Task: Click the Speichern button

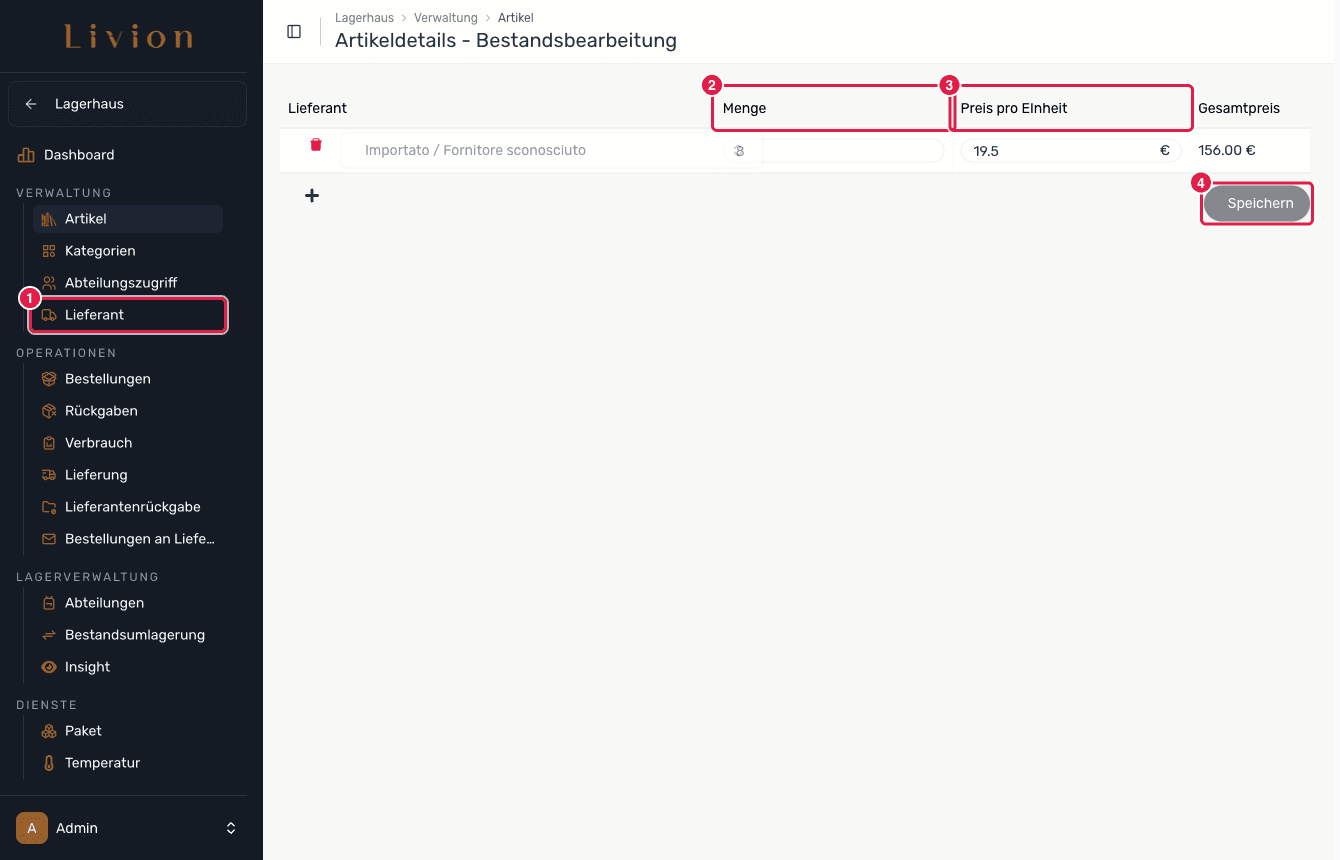Action: (x=1257, y=203)
